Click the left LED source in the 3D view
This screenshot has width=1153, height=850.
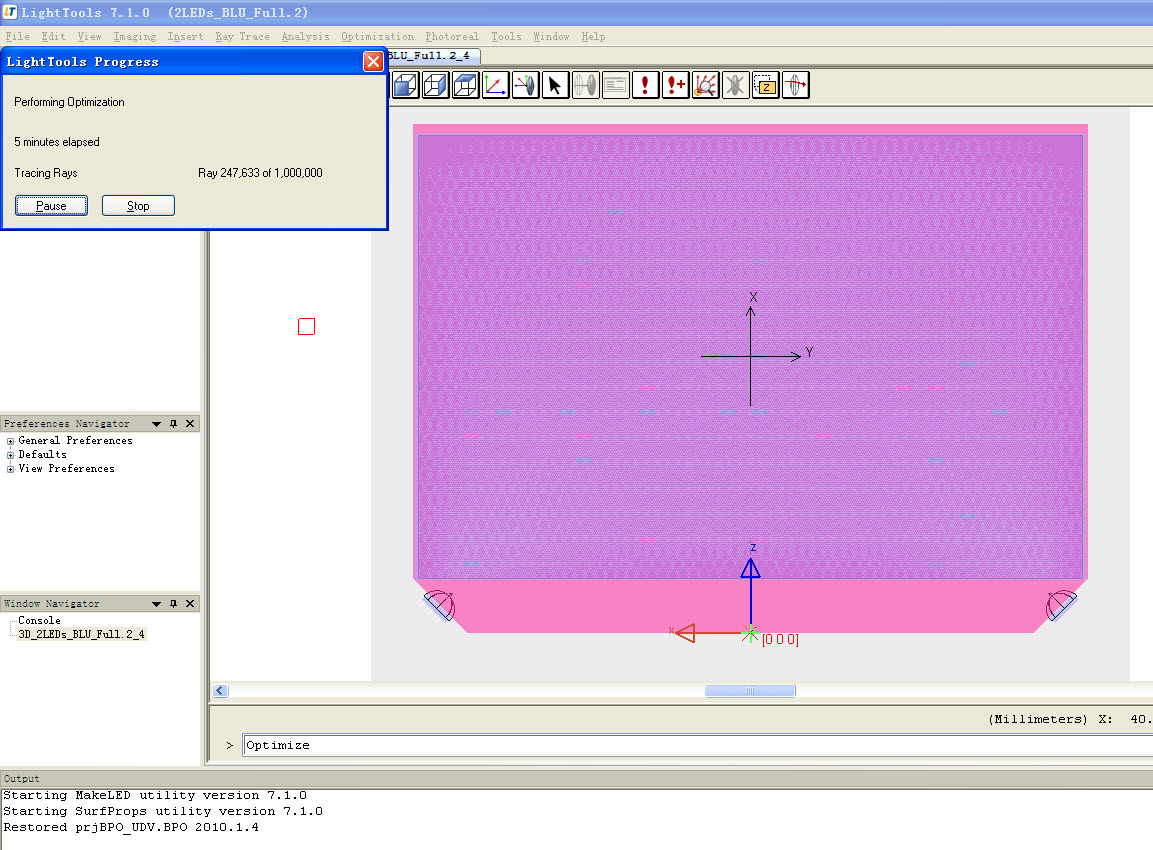coord(440,606)
